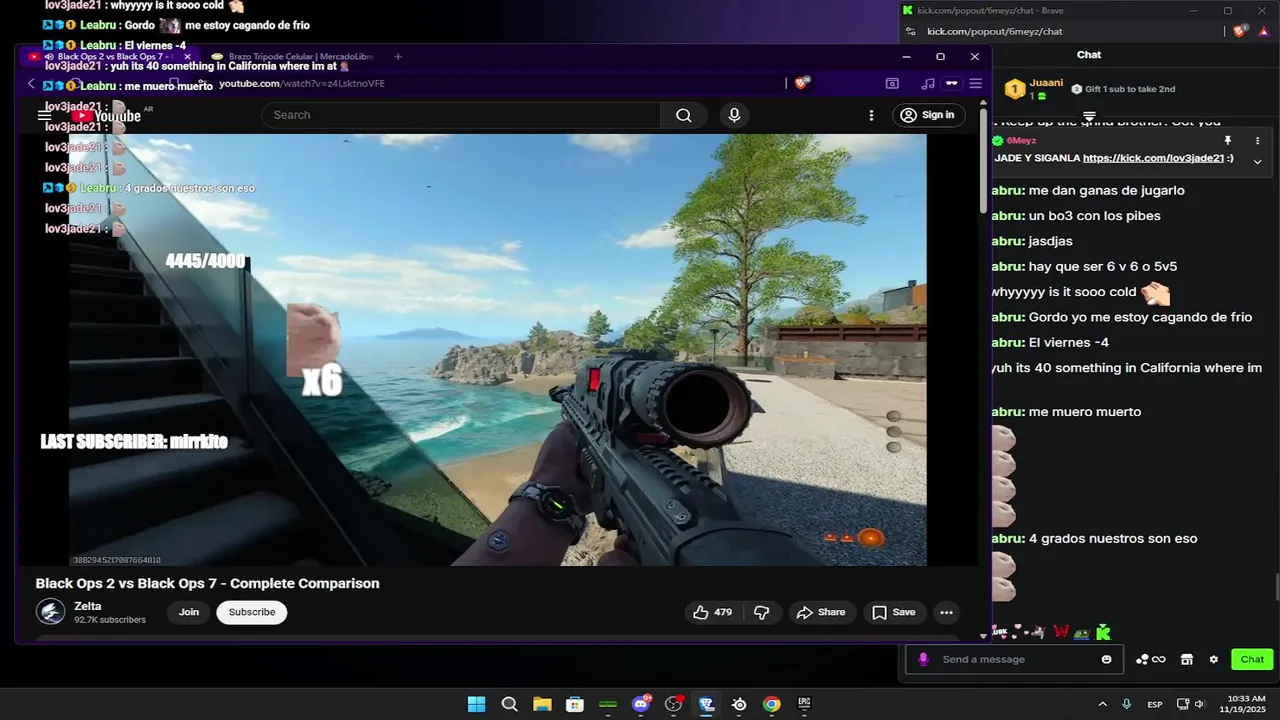
Task: Open the Kick chat shop icon
Action: point(1187,659)
